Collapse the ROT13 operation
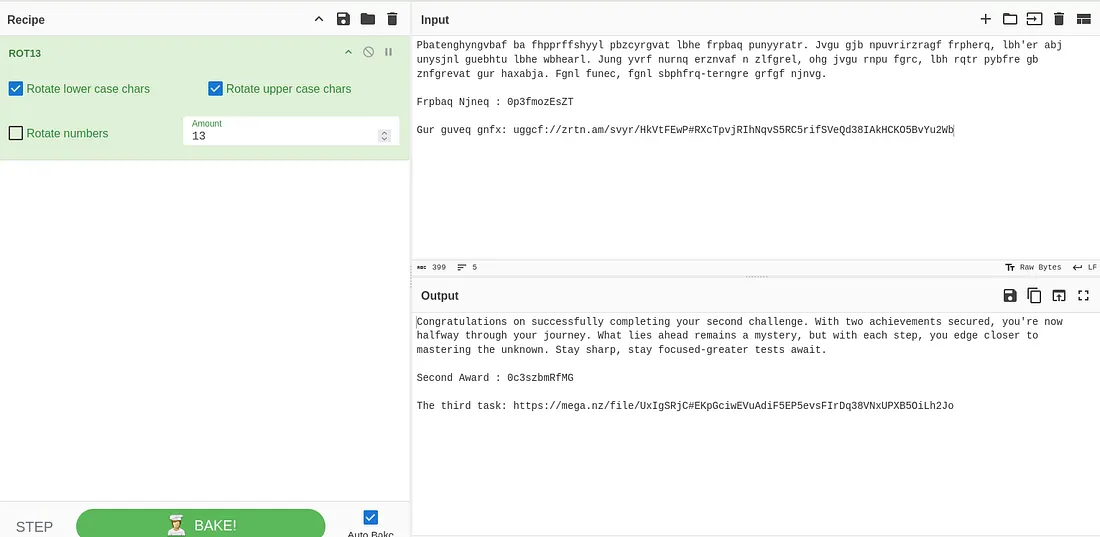 click(x=348, y=52)
